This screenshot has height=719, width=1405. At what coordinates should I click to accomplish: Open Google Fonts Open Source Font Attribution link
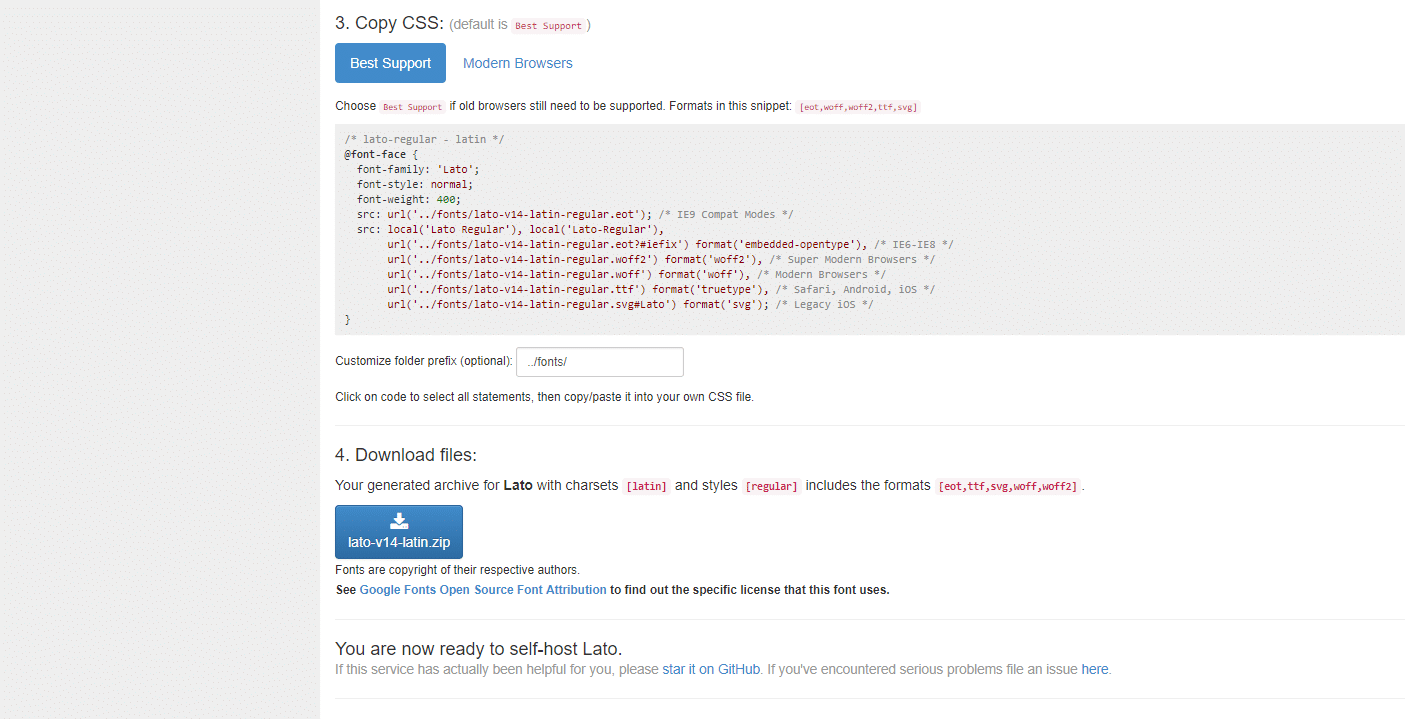click(483, 590)
